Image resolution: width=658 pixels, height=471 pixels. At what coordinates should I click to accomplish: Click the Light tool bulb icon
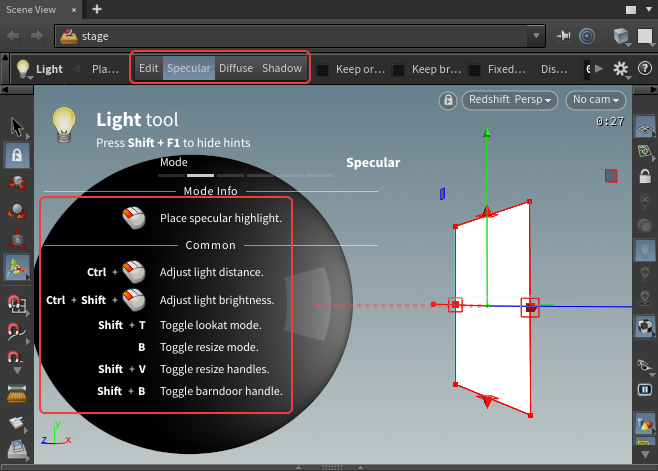click(x=23, y=69)
